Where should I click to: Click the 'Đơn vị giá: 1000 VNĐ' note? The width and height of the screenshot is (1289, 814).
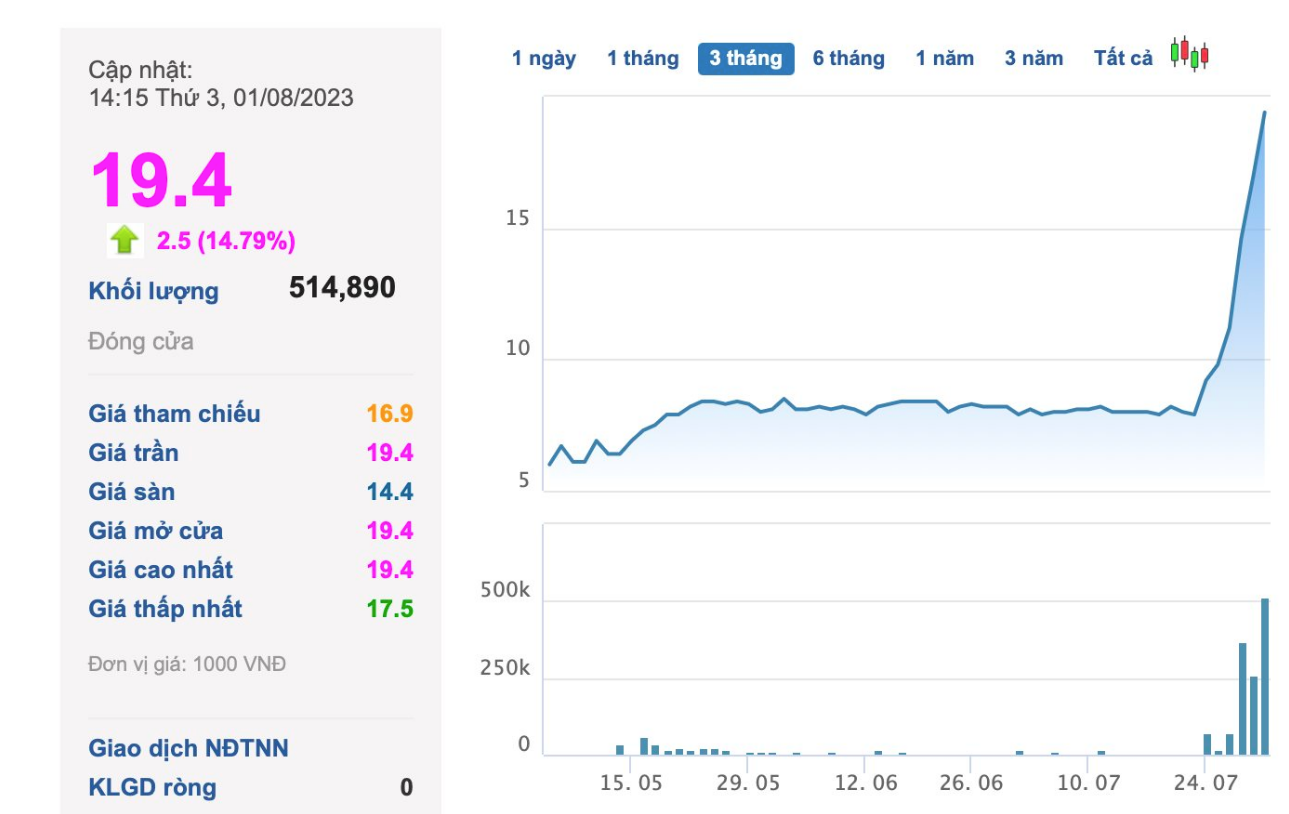[x=187, y=664]
